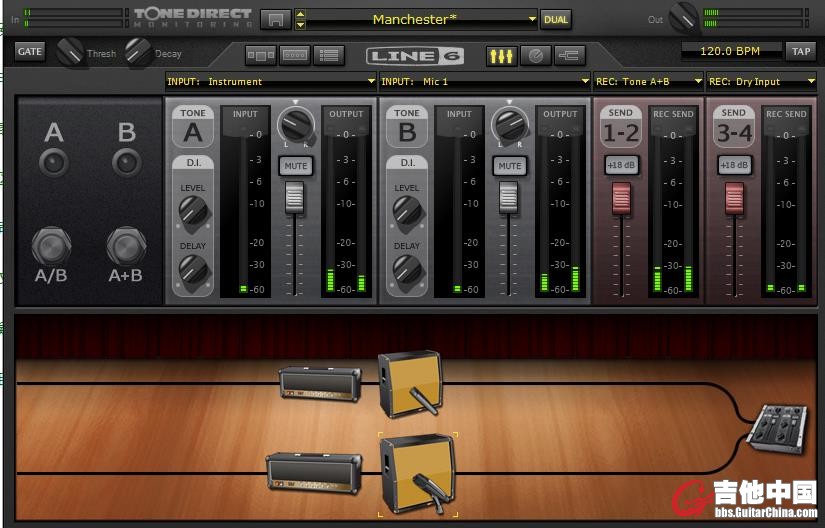Image resolution: width=825 pixels, height=528 pixels.
Task: Mute Tone B channel
Action: (510, 166)
